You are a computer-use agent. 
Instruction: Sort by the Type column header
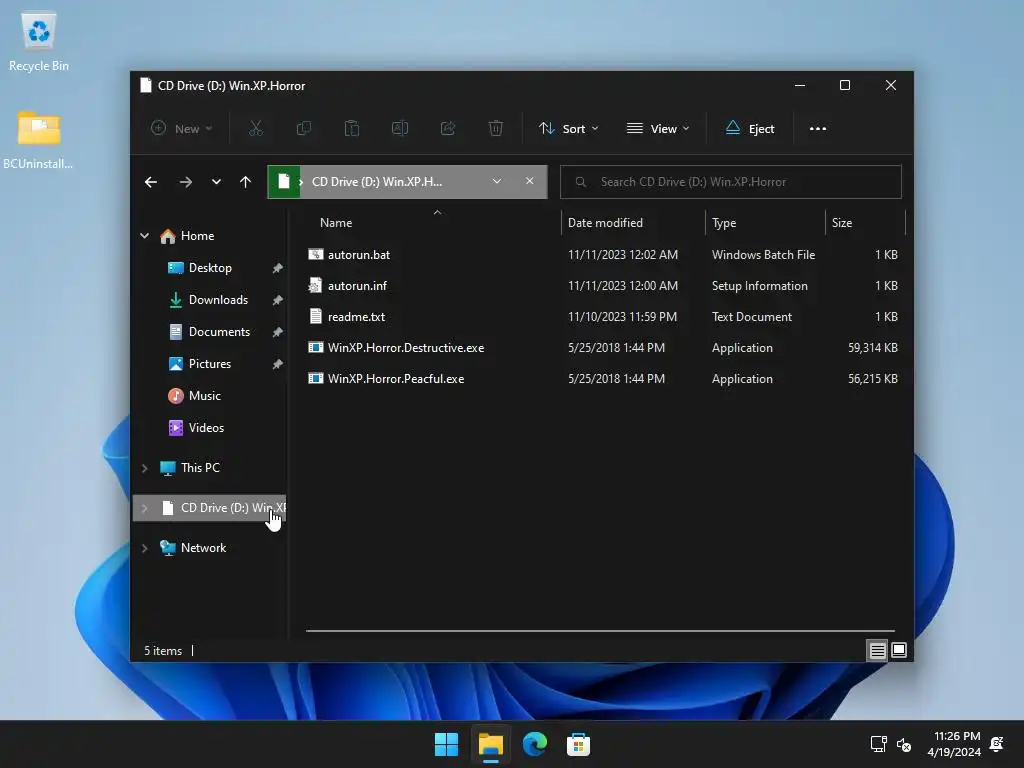click(x=724, y=223)
